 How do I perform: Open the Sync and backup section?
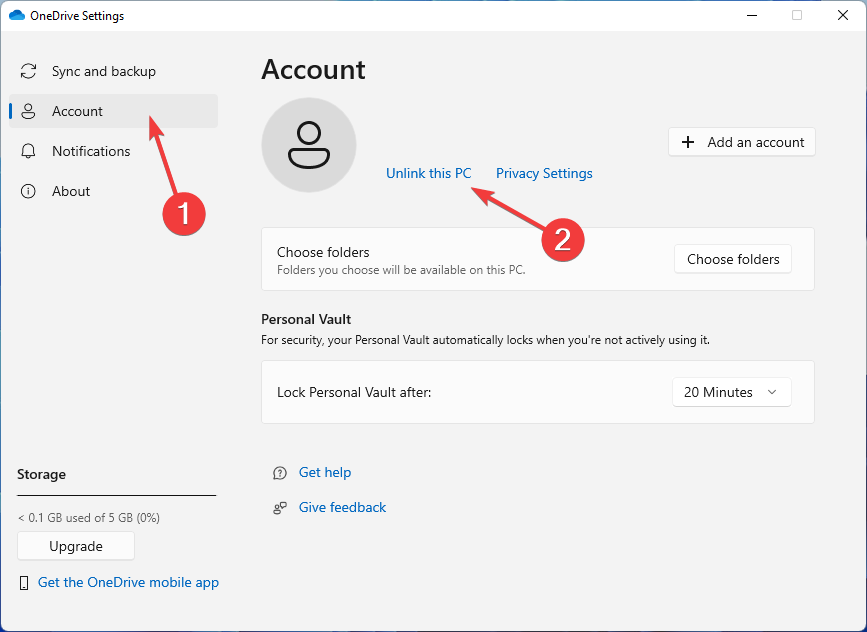pyautogui.click(x=113, y=71)
